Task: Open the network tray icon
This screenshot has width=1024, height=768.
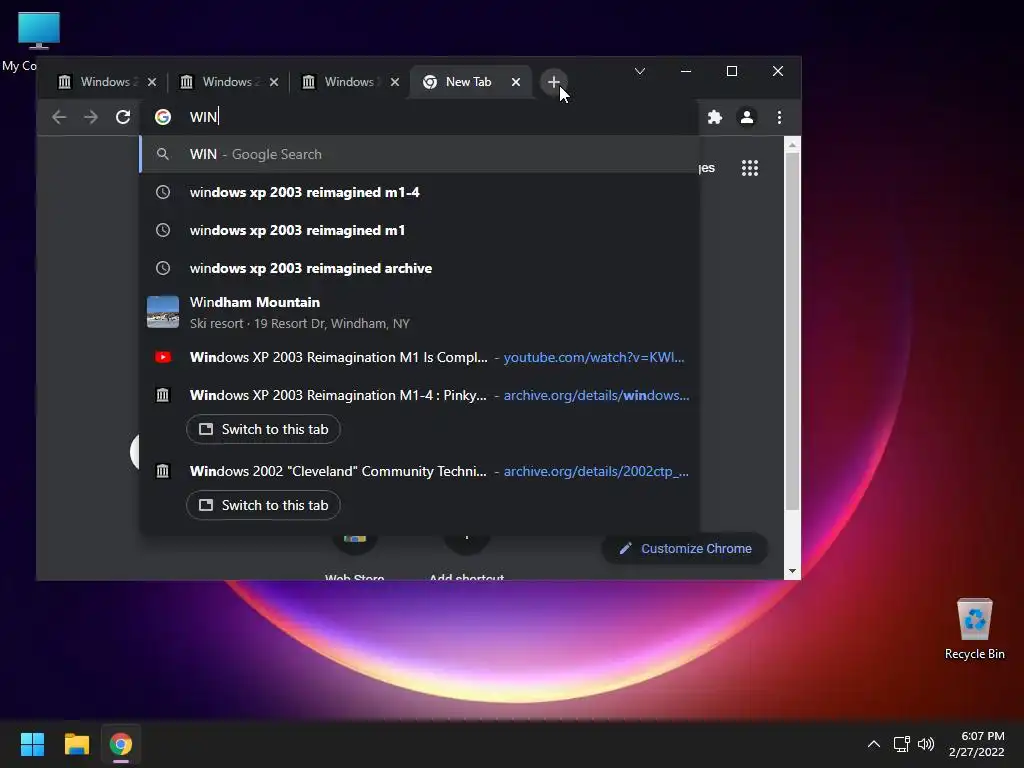Action: pos(902,744)
